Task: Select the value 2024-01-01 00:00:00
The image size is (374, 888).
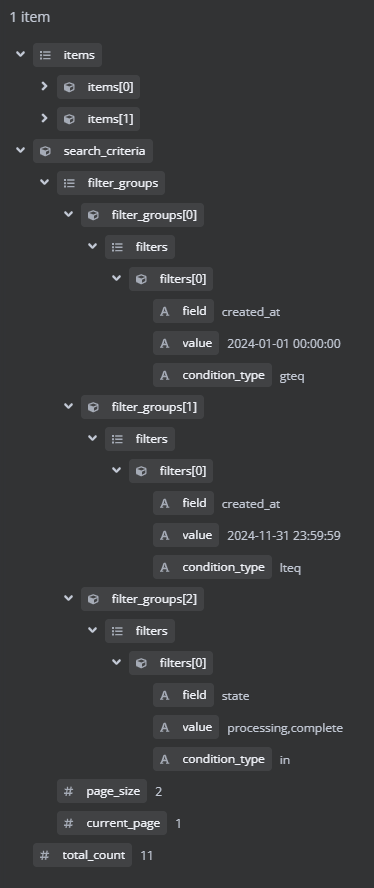Action: tap(284, 344)
